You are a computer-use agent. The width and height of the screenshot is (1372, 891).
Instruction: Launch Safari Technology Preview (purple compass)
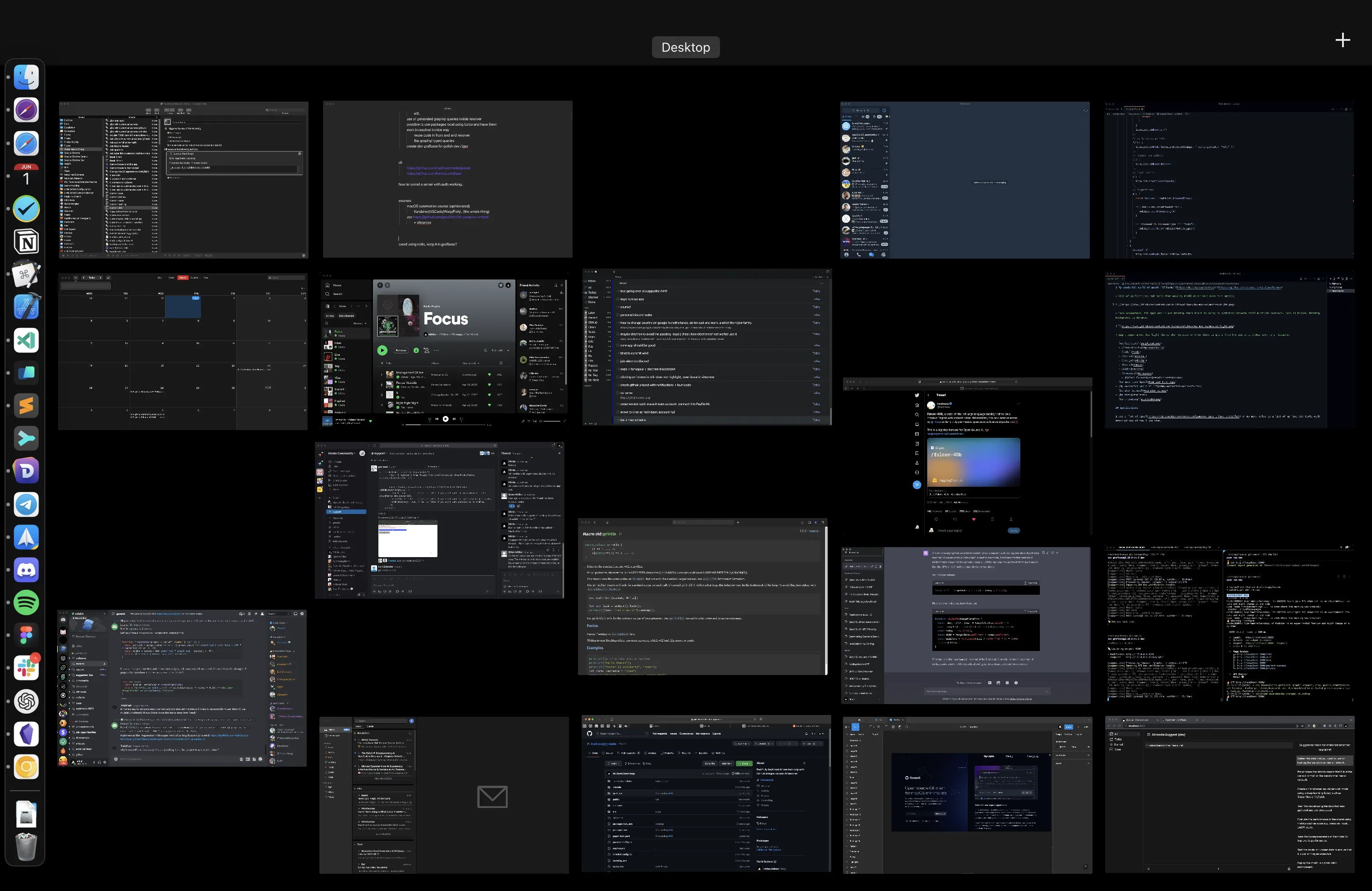coord(26,110)
